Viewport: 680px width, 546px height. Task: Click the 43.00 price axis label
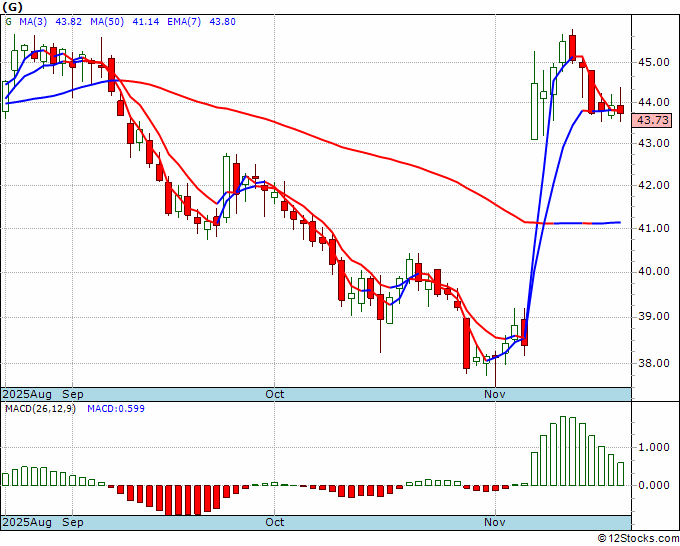tap(654, 143)
